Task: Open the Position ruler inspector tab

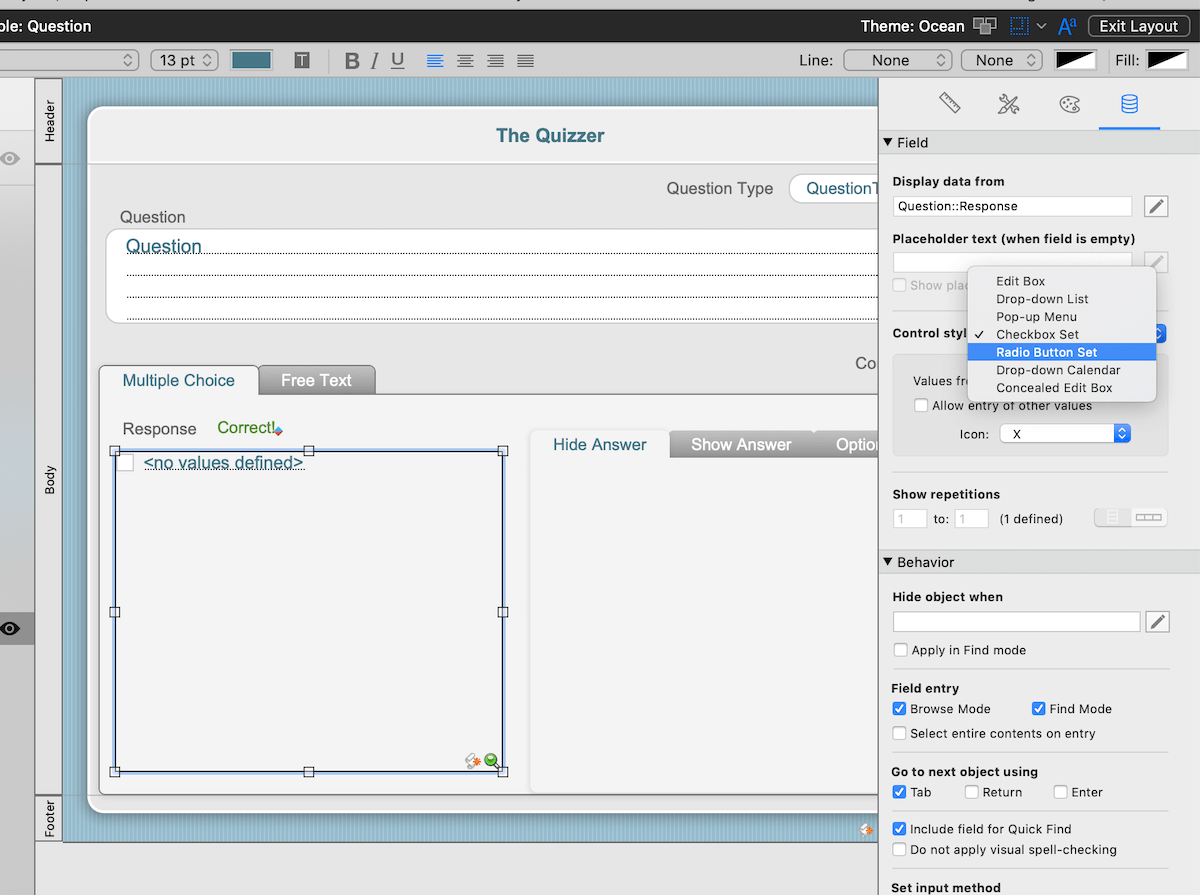Action: click(949, 104)
